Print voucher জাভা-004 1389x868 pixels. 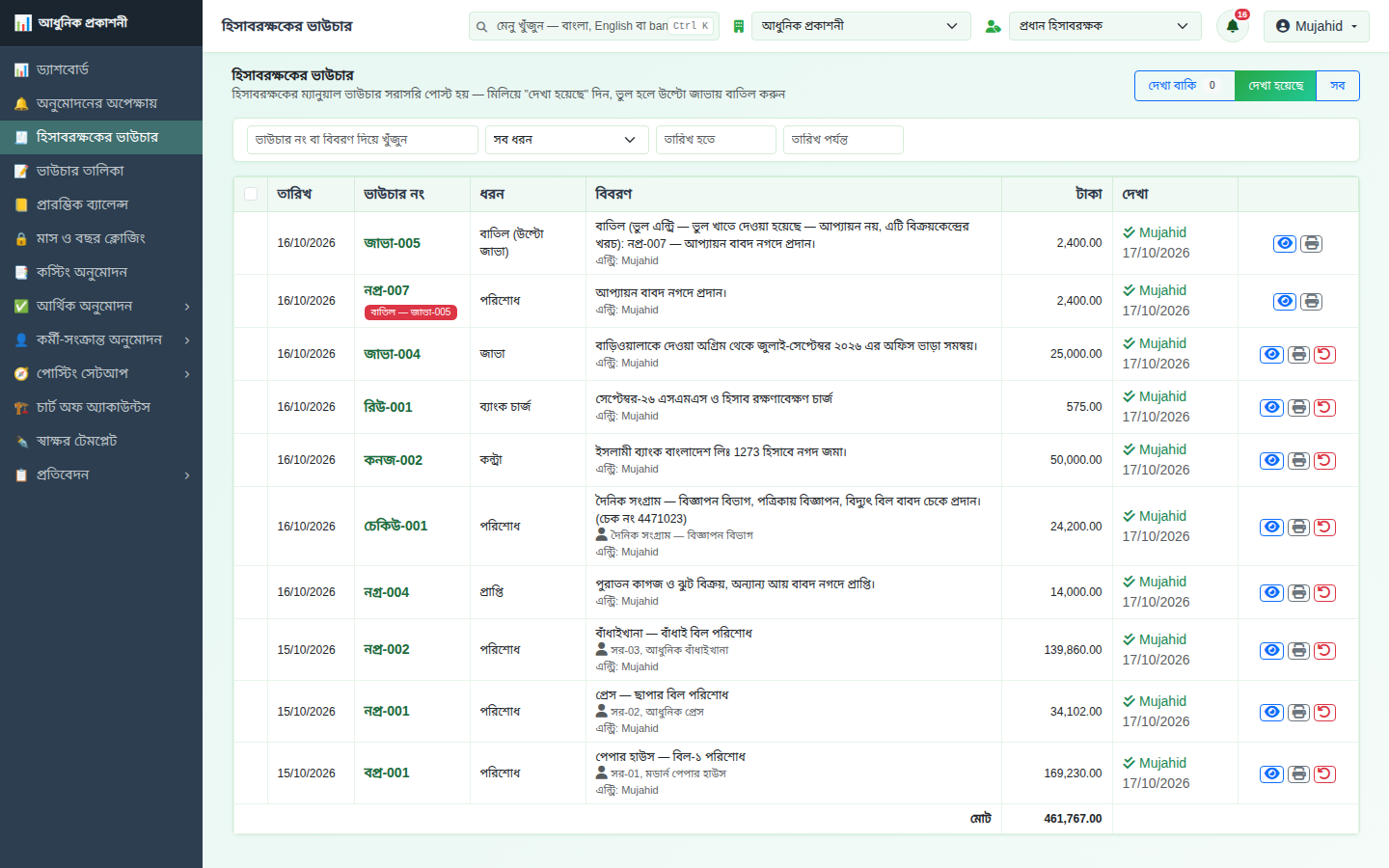pos(1298,354)
